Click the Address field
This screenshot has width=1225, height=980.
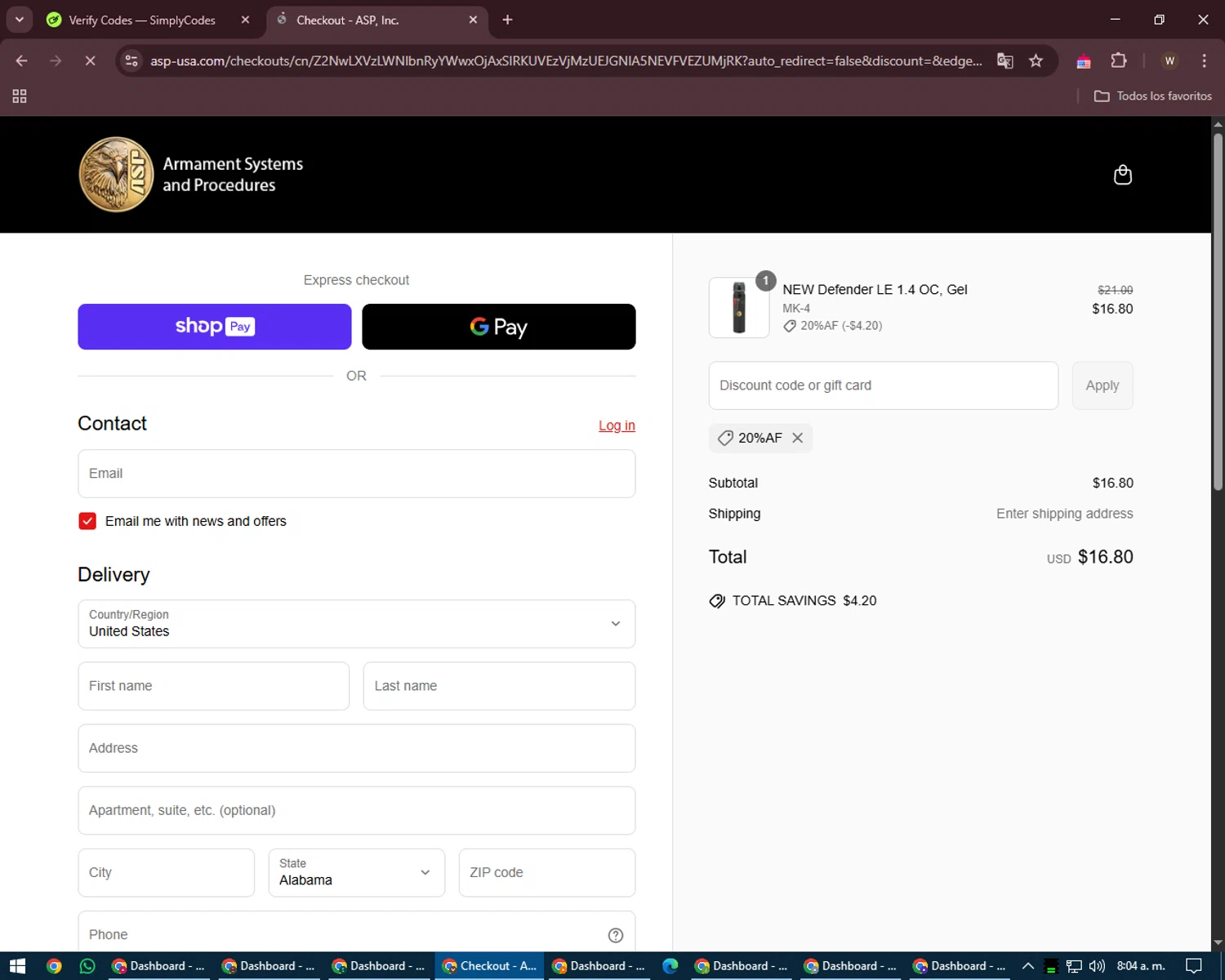coord(357,748)
